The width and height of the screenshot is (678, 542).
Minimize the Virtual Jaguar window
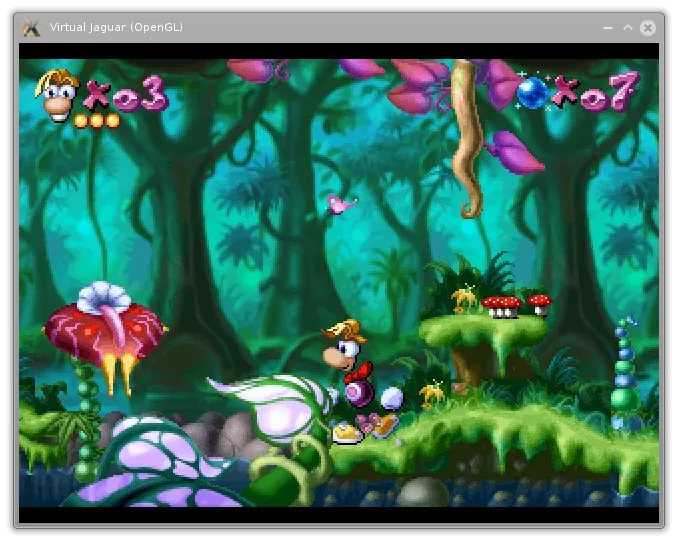coord(608,28)
